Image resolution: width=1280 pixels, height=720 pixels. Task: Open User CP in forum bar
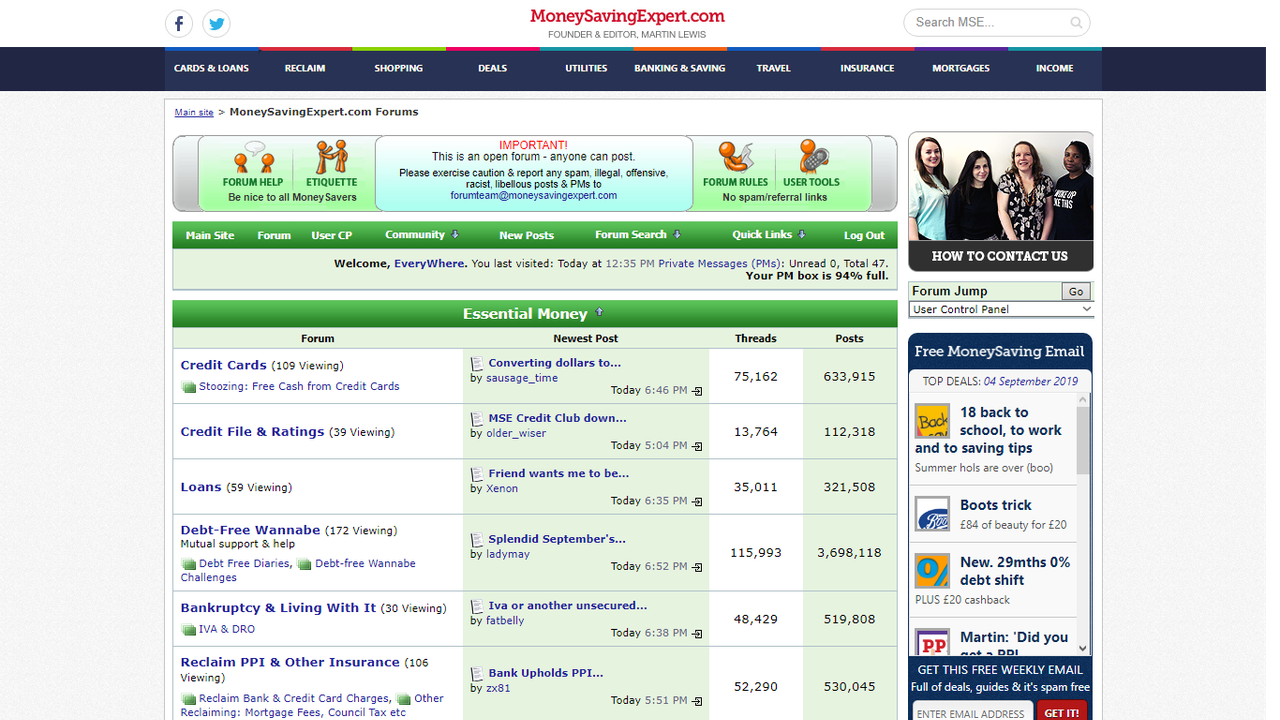point(331,236)
